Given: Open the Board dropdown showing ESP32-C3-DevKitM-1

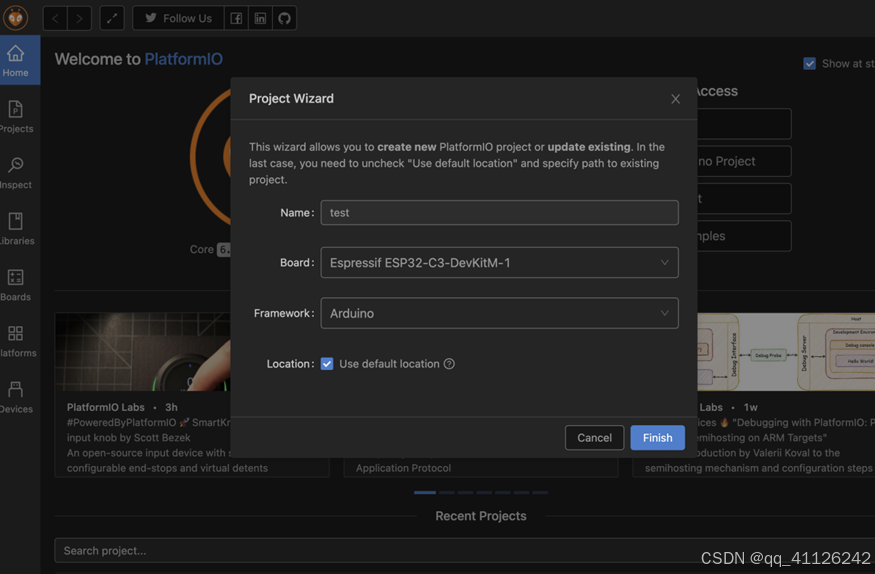Looking at the screenshot, I should point(499,262).
